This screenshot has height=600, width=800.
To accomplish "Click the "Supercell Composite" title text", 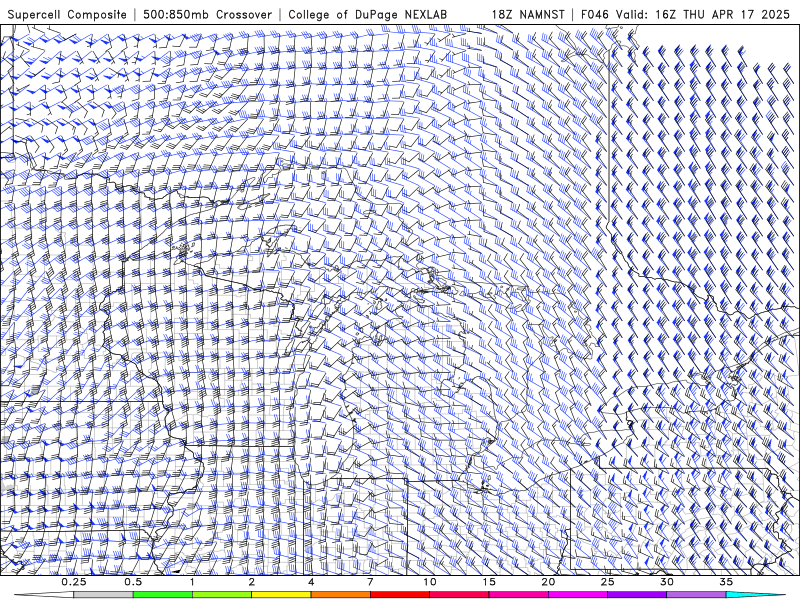I will 67,14.
